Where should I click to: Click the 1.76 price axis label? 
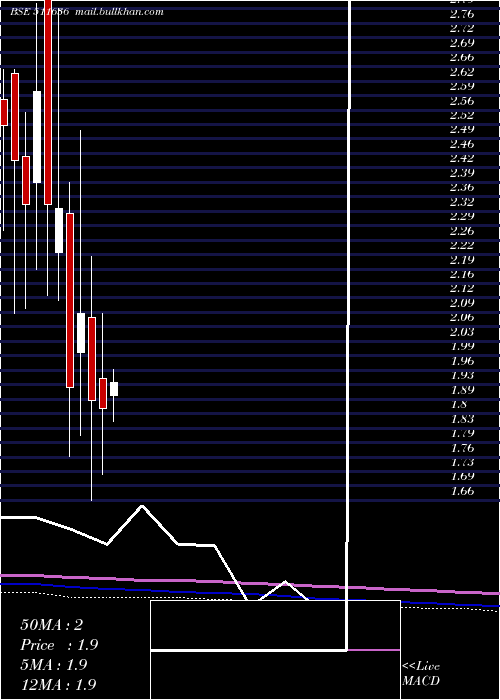[x=462, y=448]
